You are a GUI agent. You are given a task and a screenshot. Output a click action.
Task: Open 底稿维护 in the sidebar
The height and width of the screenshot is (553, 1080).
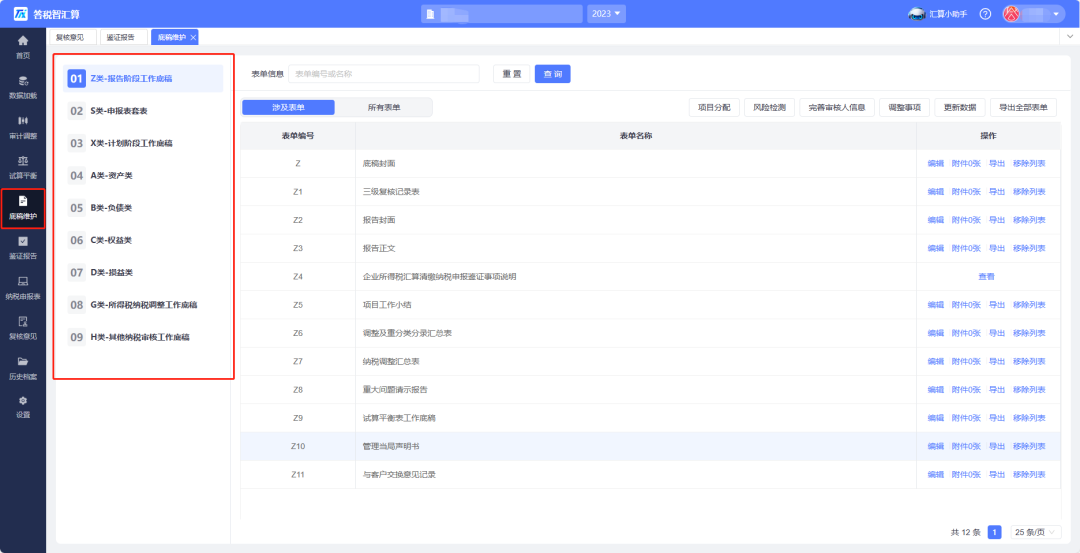tap(23, 208)
